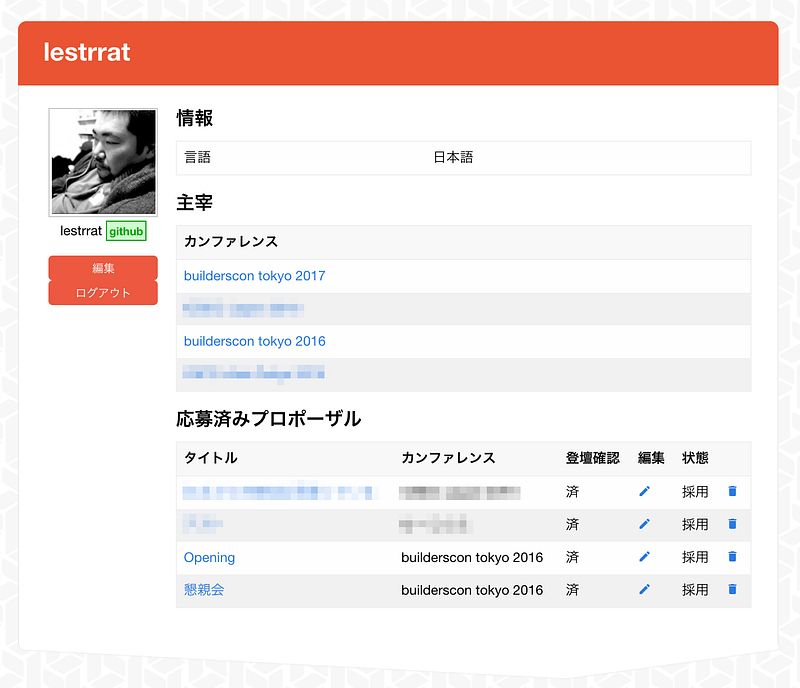Click builderscon tokyo 2016 cell in Opening row
This screenshot has width=800, height=688.
[x=472, y=557]
